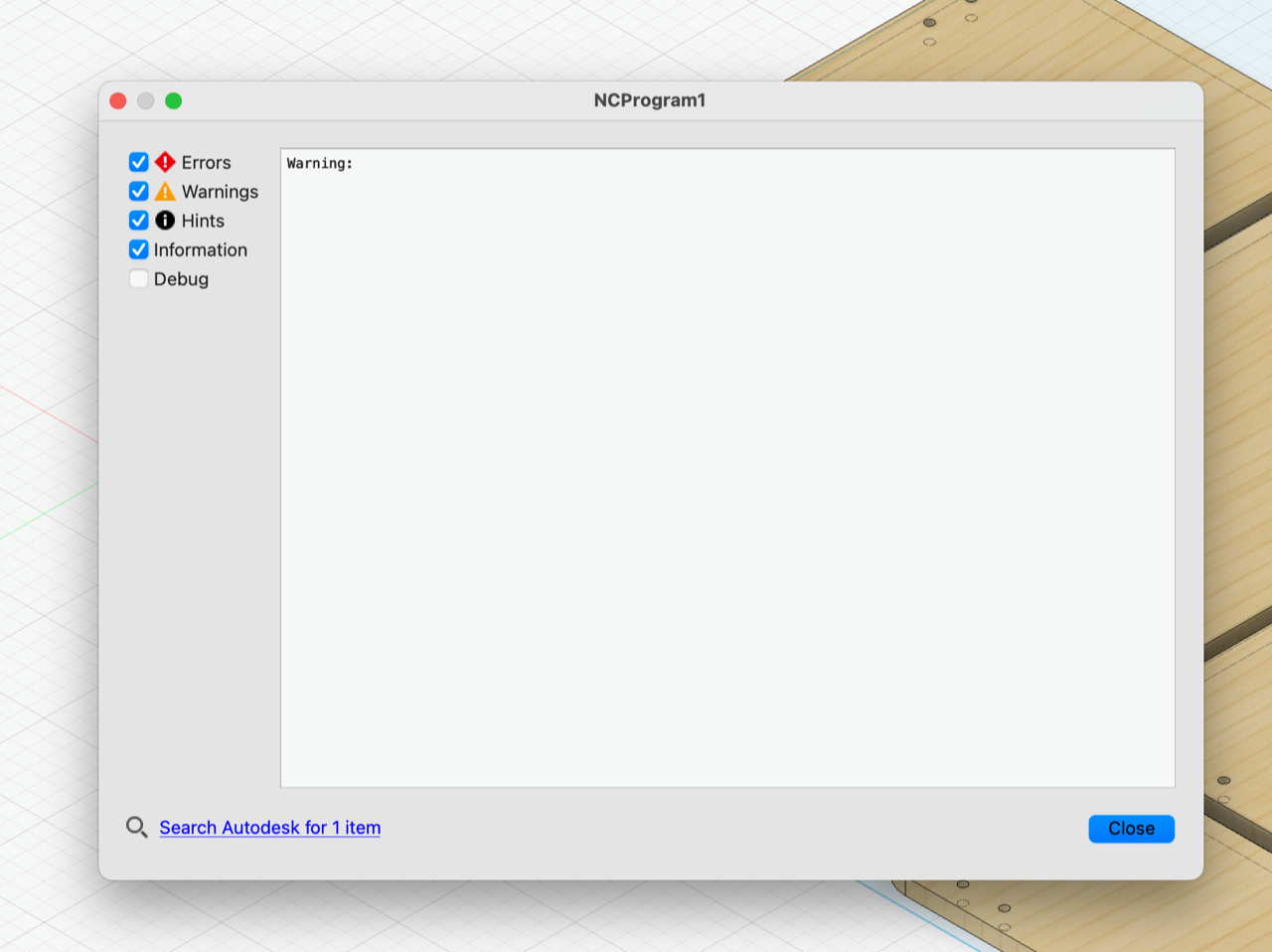Image resolution: width=1272 pixels, height=952 pixels.
Task: Uncheck the Warnings filter
Action: [x=138, y=191]
